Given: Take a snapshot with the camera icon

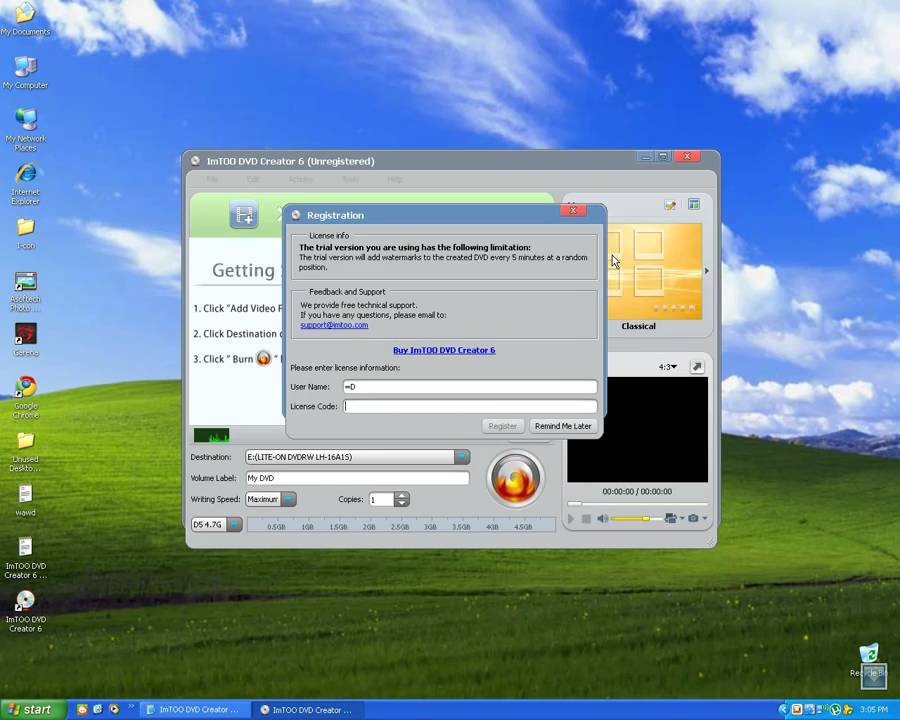Looking at the screenshot, I should tap(693, 518).
